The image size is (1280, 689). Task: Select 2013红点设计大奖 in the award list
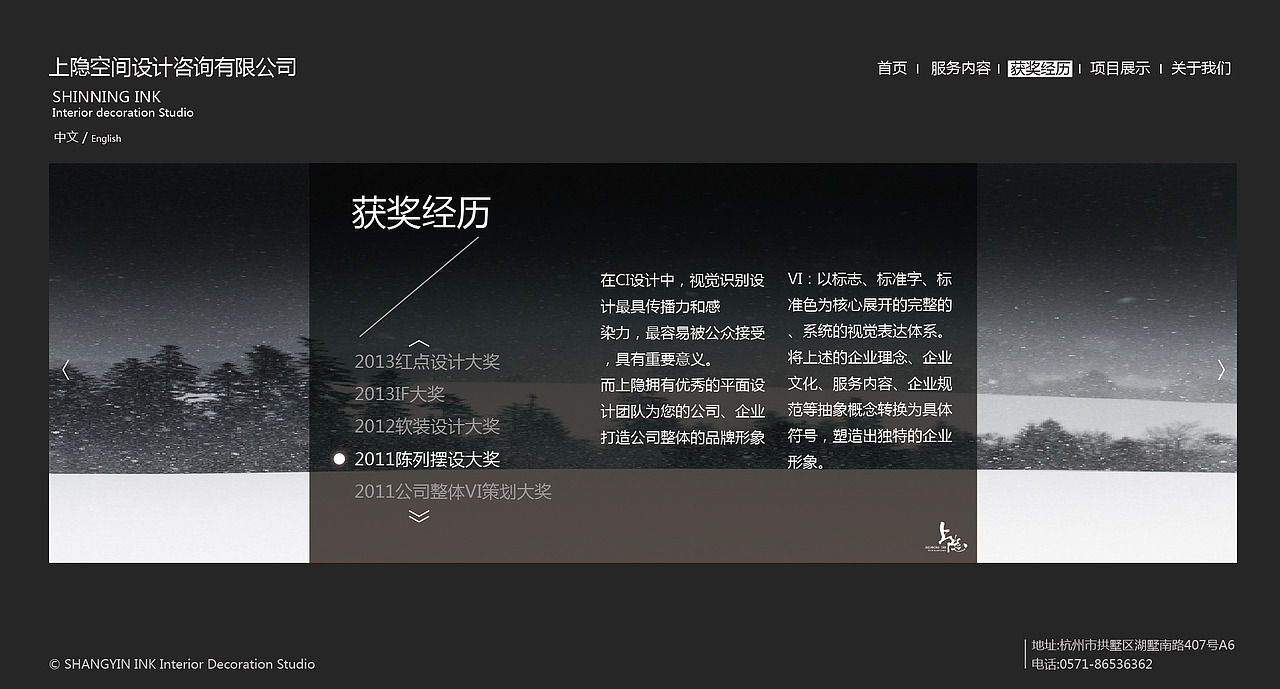tap(427, 362)
